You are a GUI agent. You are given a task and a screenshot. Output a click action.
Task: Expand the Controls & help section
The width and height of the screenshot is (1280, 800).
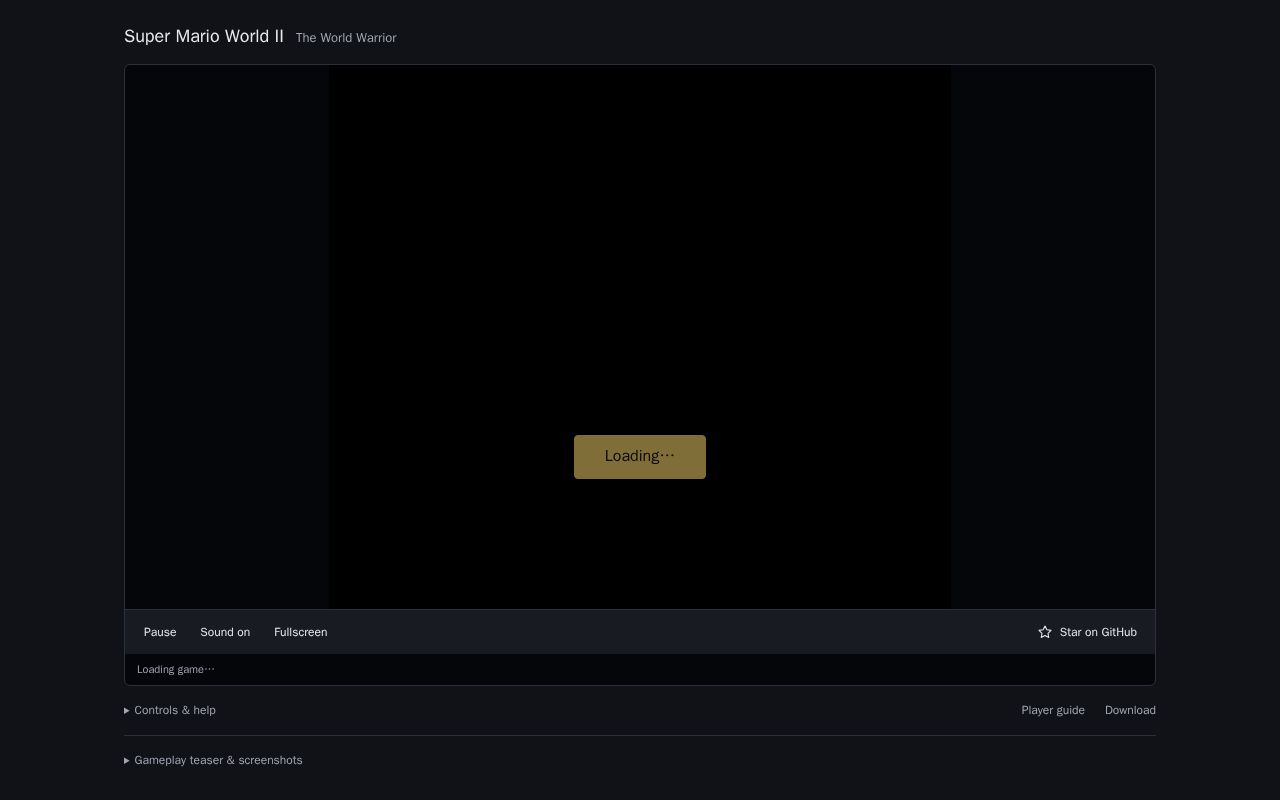click(x=170, y=710)
